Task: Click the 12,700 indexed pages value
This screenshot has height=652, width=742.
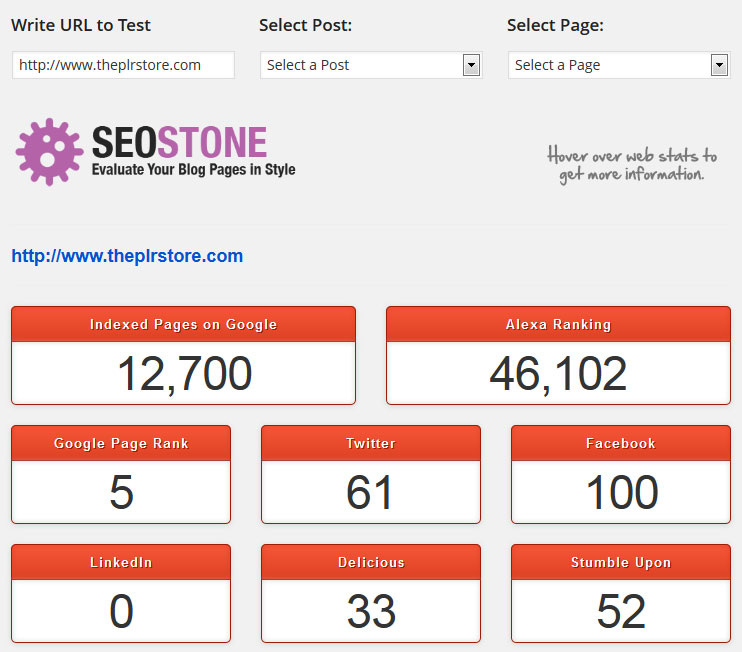Action: [x=185, y=374]
